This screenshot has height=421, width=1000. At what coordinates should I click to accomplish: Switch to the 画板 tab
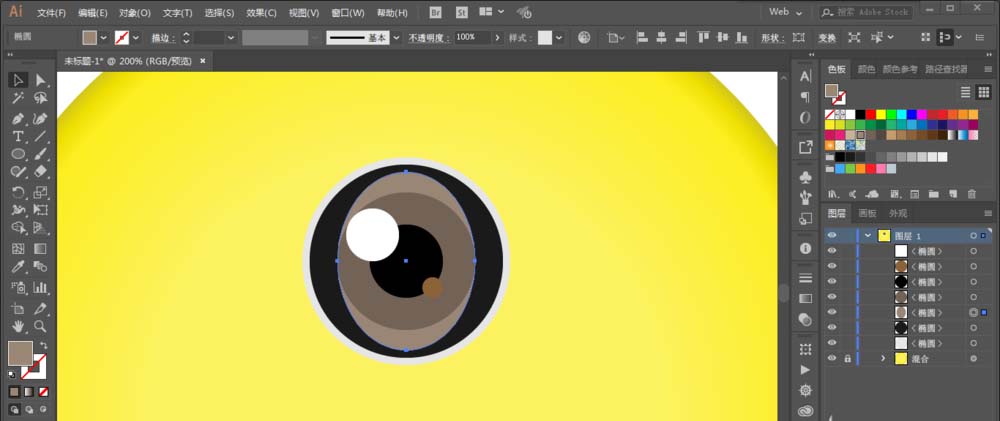click(867, 213)
